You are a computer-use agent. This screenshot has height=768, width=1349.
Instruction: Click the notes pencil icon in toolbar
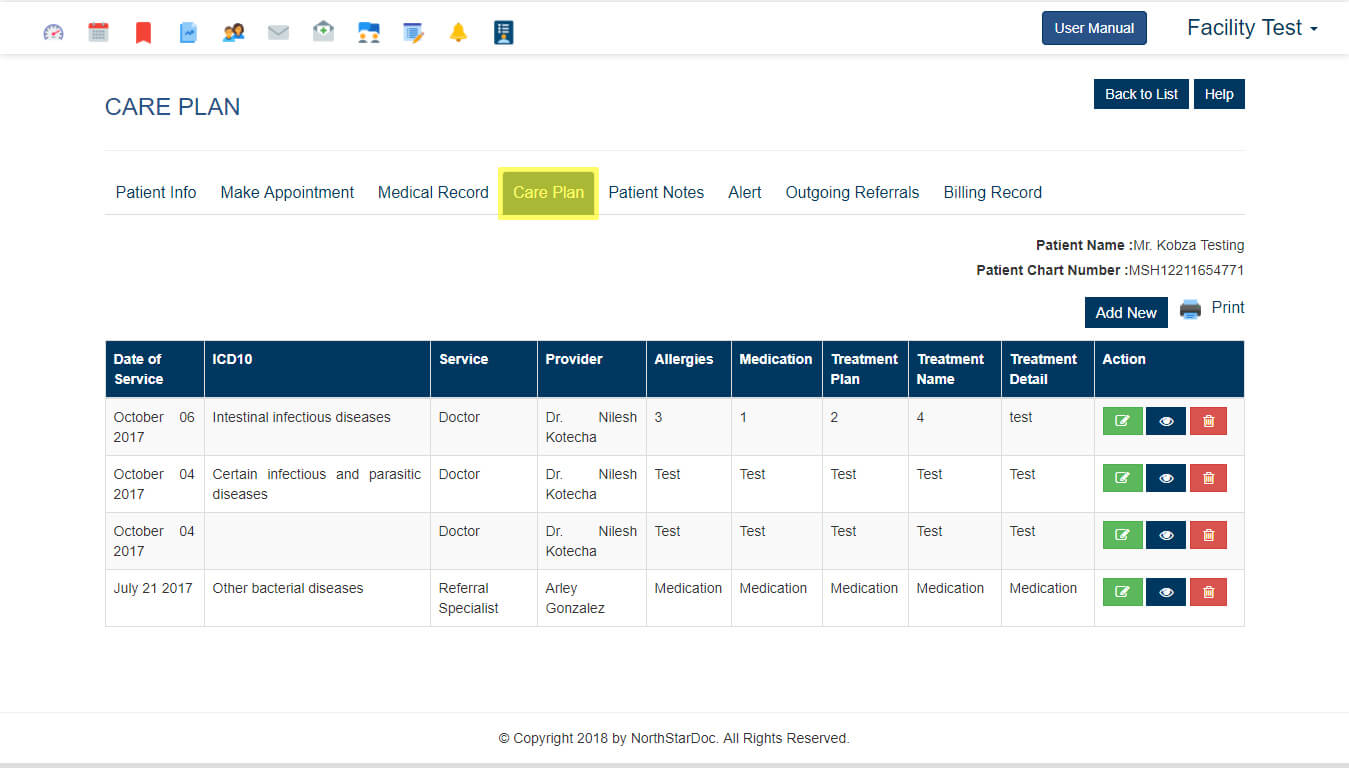coord(413,32)
